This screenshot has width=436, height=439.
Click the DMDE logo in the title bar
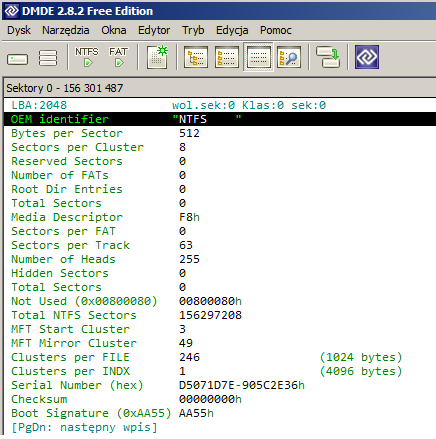(12, 11)
